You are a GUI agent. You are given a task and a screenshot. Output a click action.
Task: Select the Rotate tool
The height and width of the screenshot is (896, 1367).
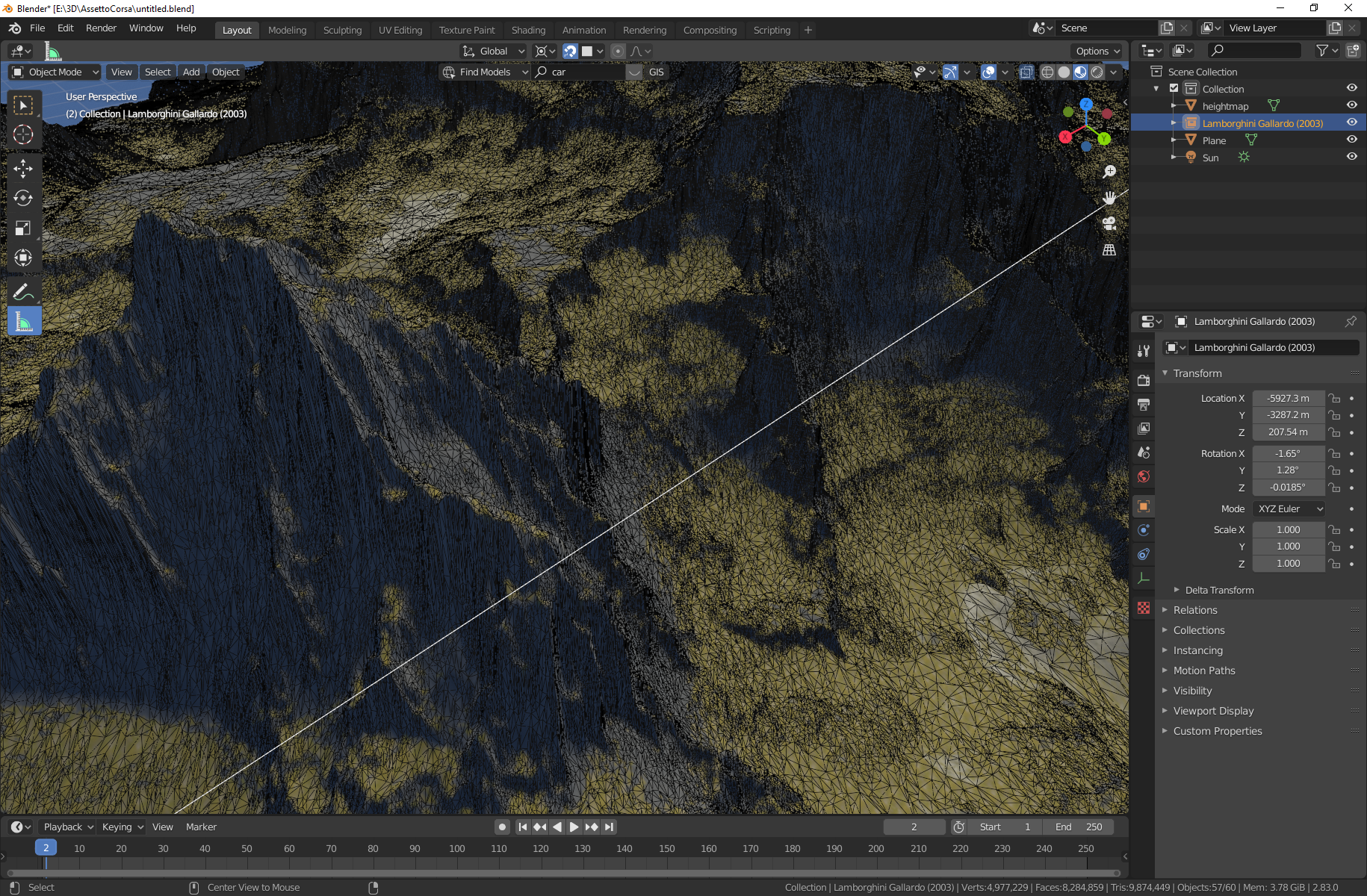pos(23,199)
